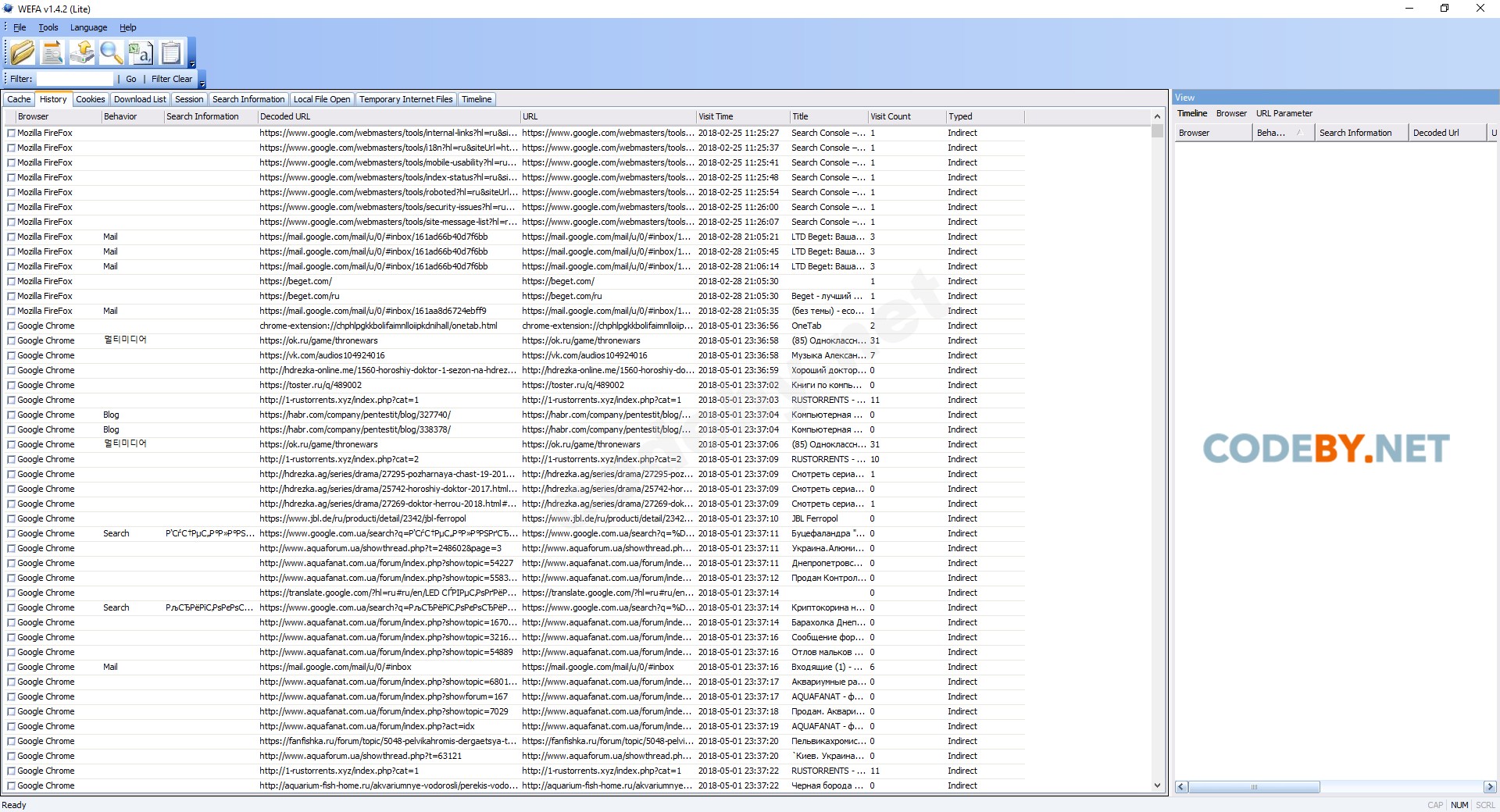Click the View panel scroll right arrow
Image resolution: width=1500 pixels, height=812 pixels.
coord(1490,787)
